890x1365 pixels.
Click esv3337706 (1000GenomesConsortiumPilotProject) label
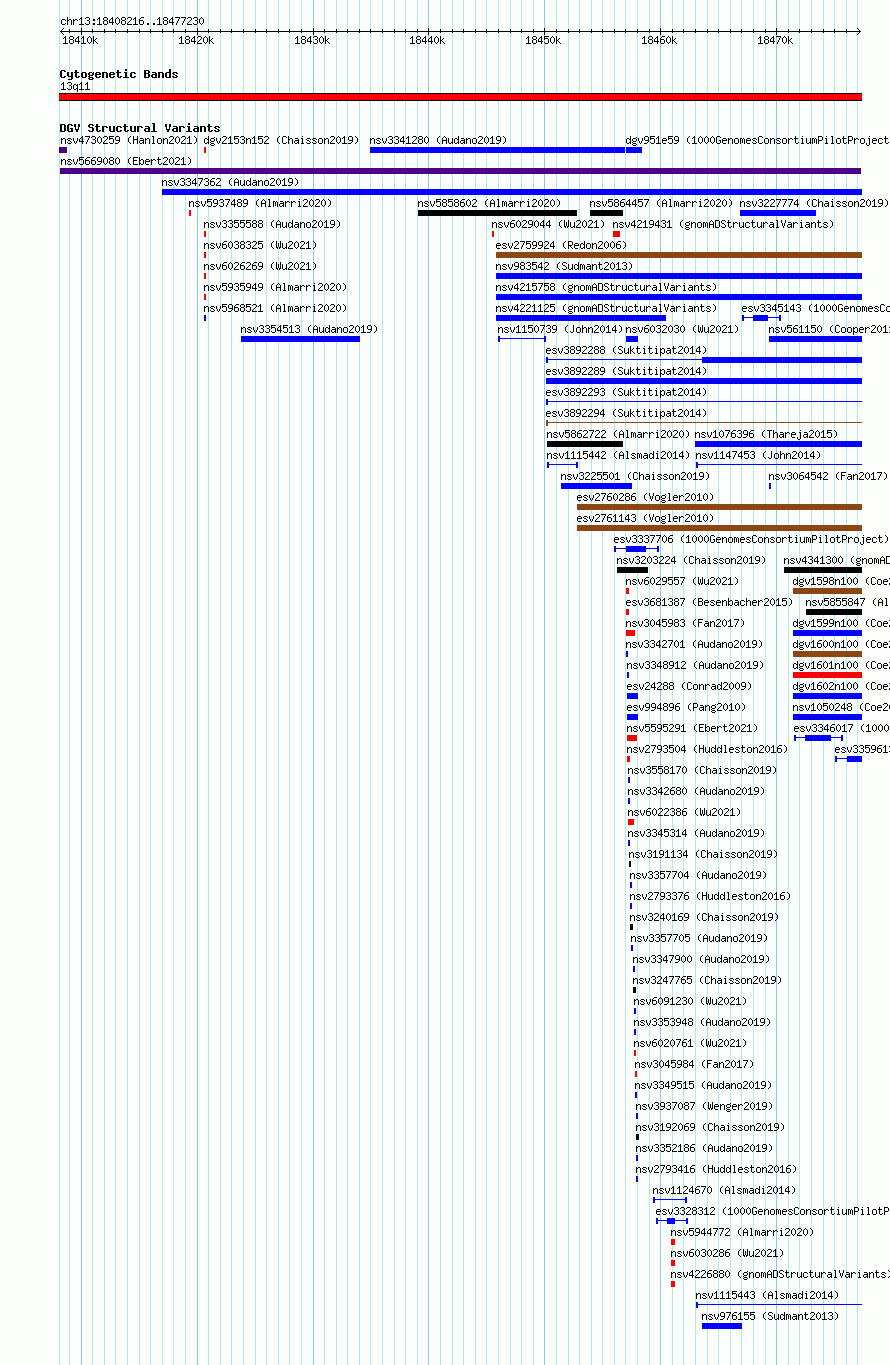(750, 539)
